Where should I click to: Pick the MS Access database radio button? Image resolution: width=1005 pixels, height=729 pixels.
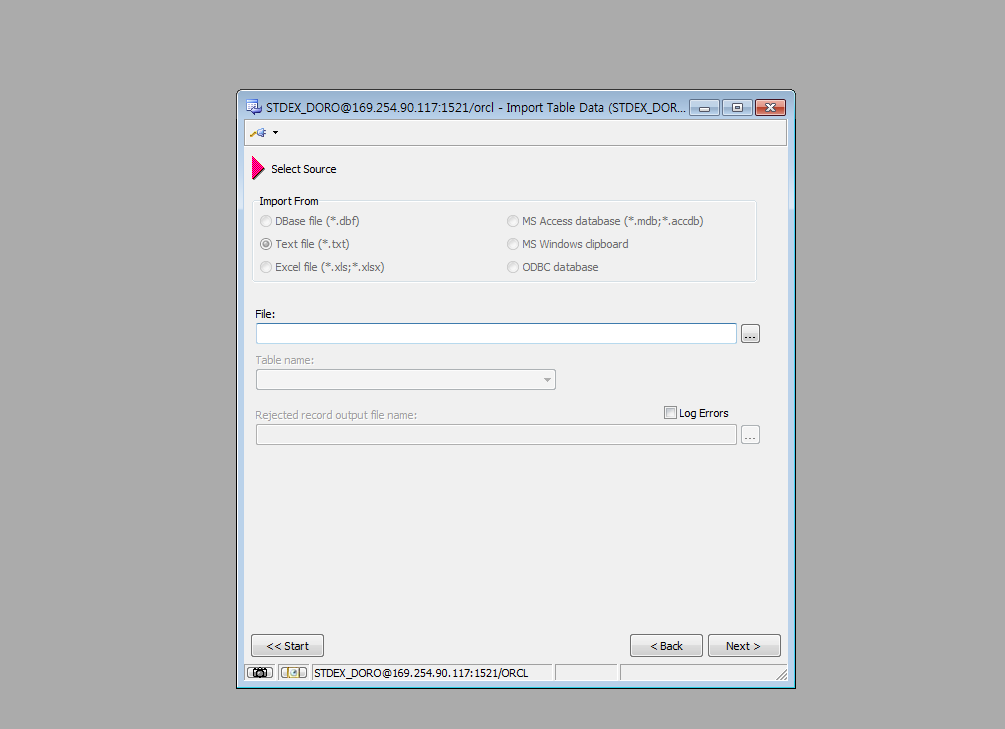513,221
